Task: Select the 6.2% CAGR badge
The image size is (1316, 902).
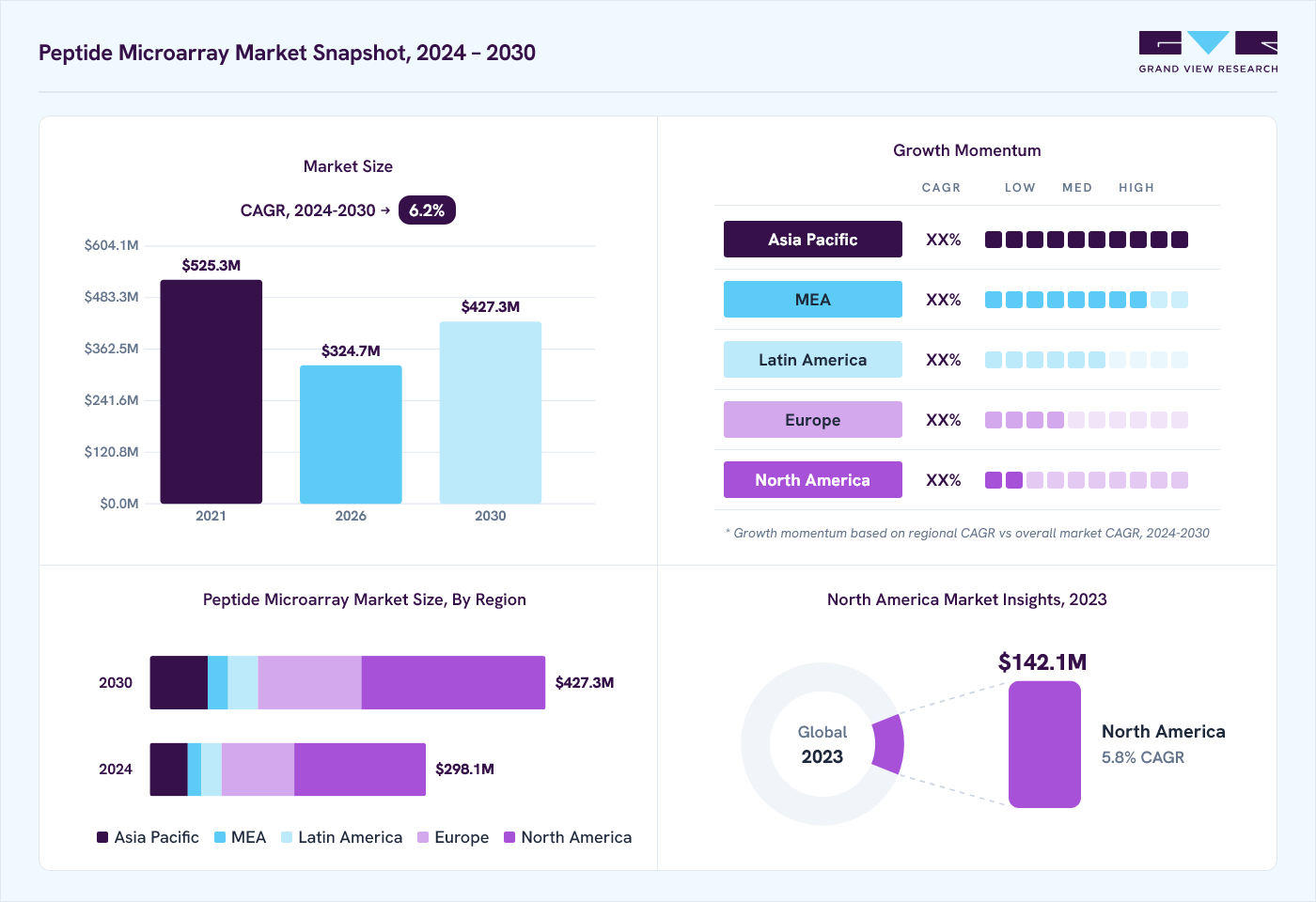Action: pyautogui.click(x=427, y=210)
